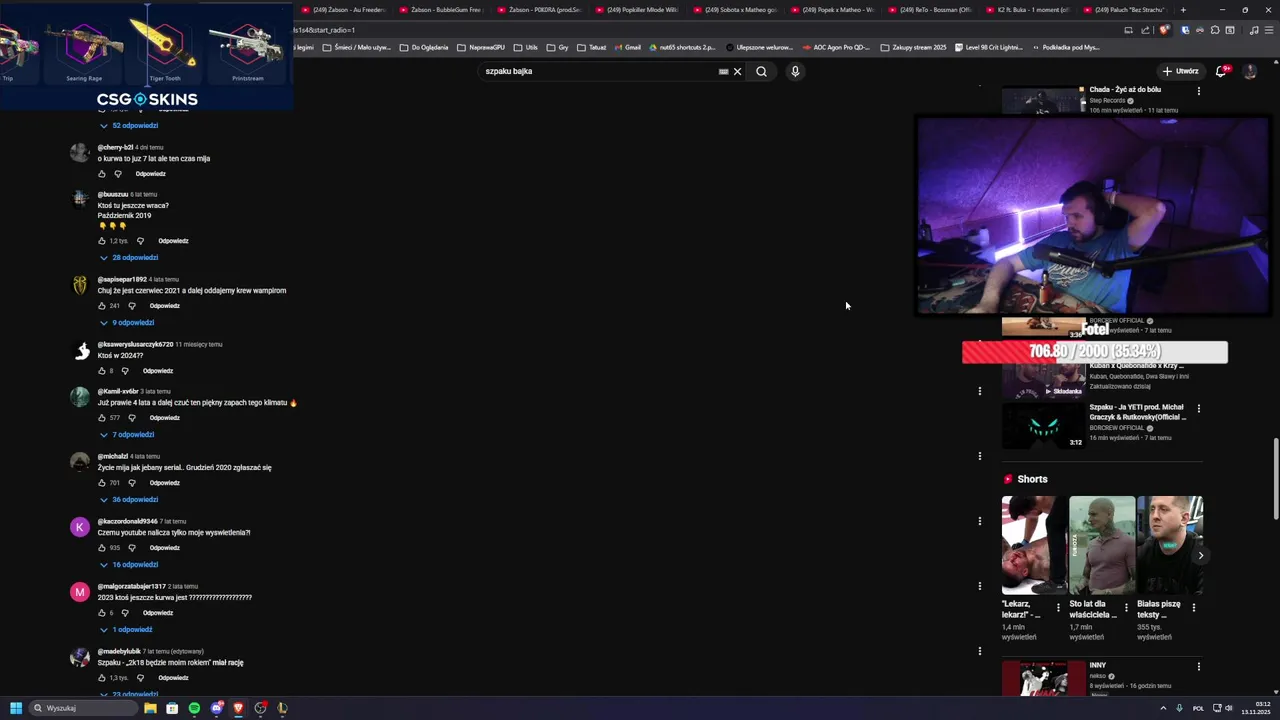Open @buusnuu's channel via username link
Screen dimensions: 1280x720
[113, 194]
